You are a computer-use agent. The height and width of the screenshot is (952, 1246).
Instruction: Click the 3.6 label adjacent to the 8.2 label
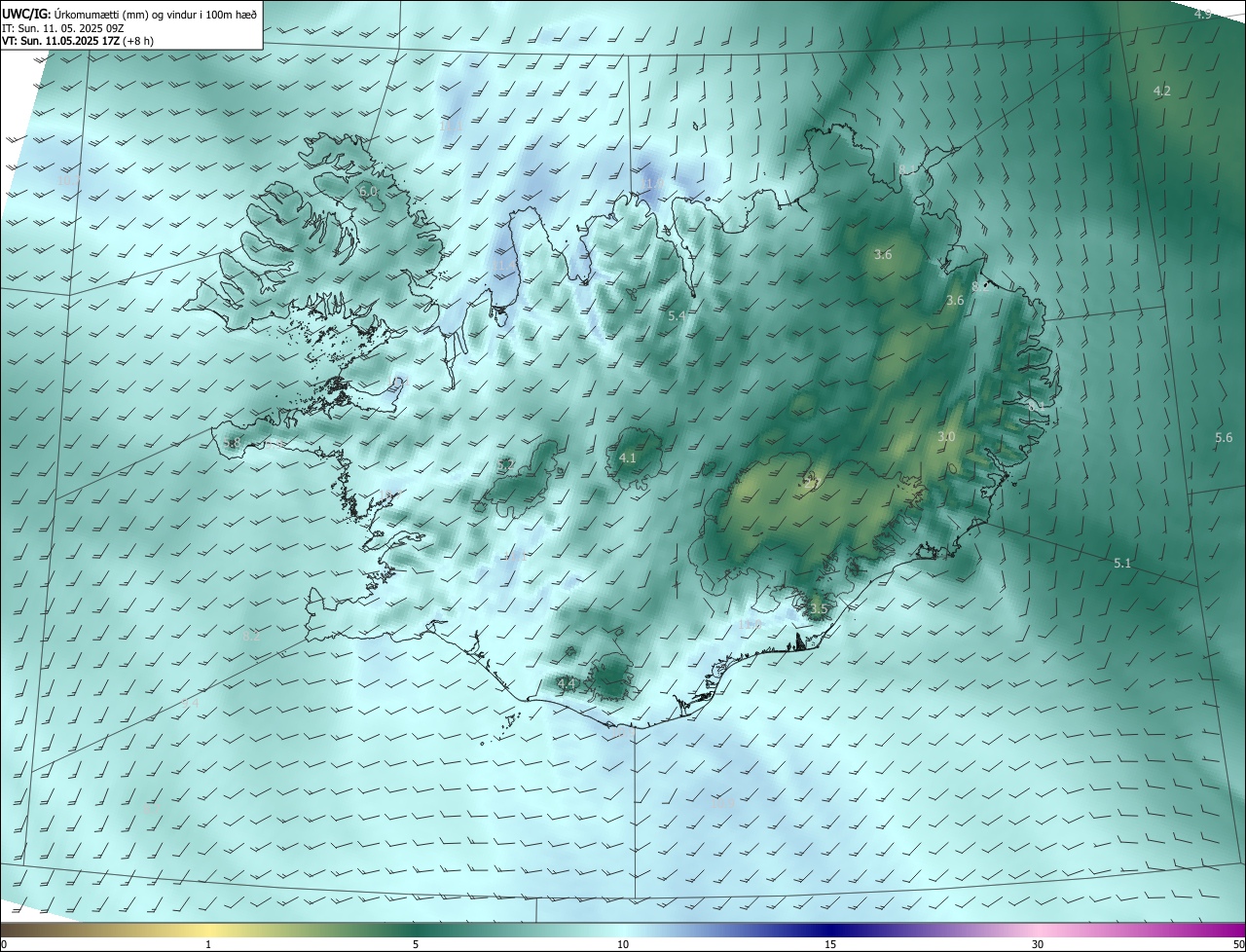point(955,301)
